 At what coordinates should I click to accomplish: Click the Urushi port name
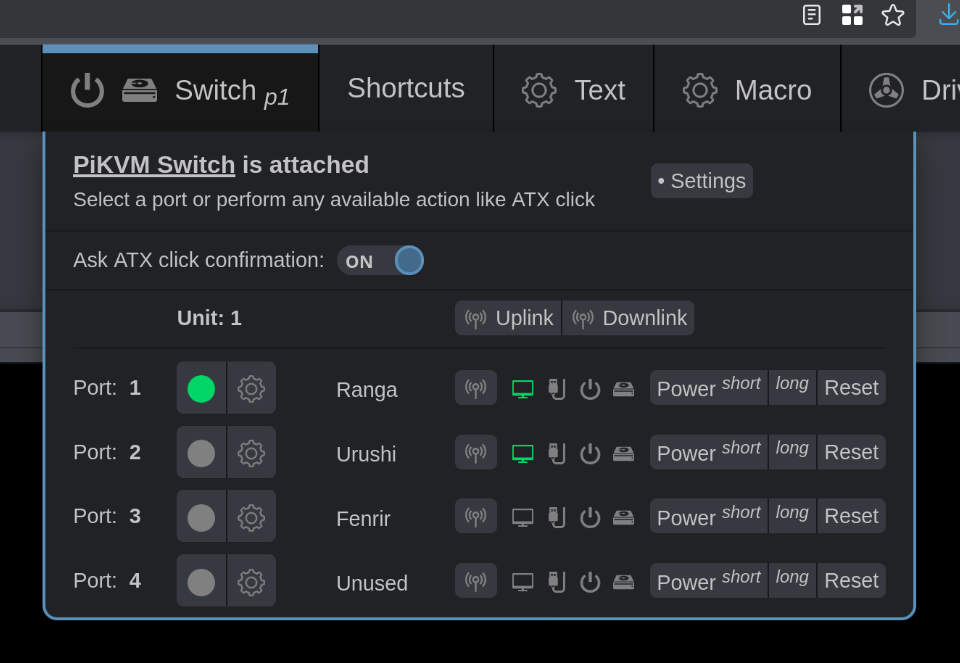coord(366,454)
